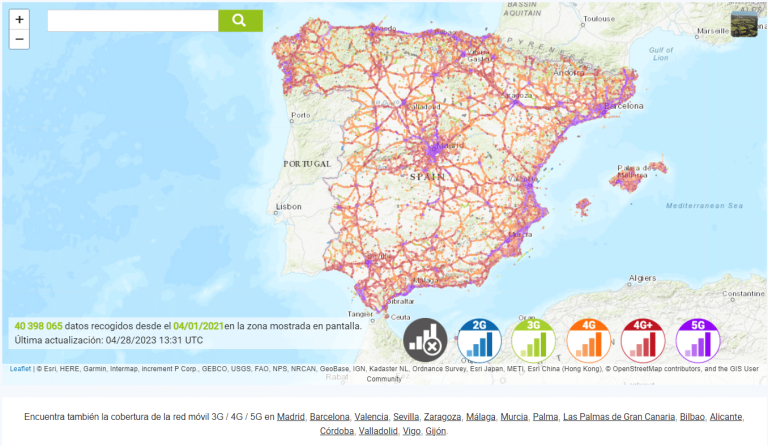
Task: Open Sevilla coverage link
Action: coord(406,417)
